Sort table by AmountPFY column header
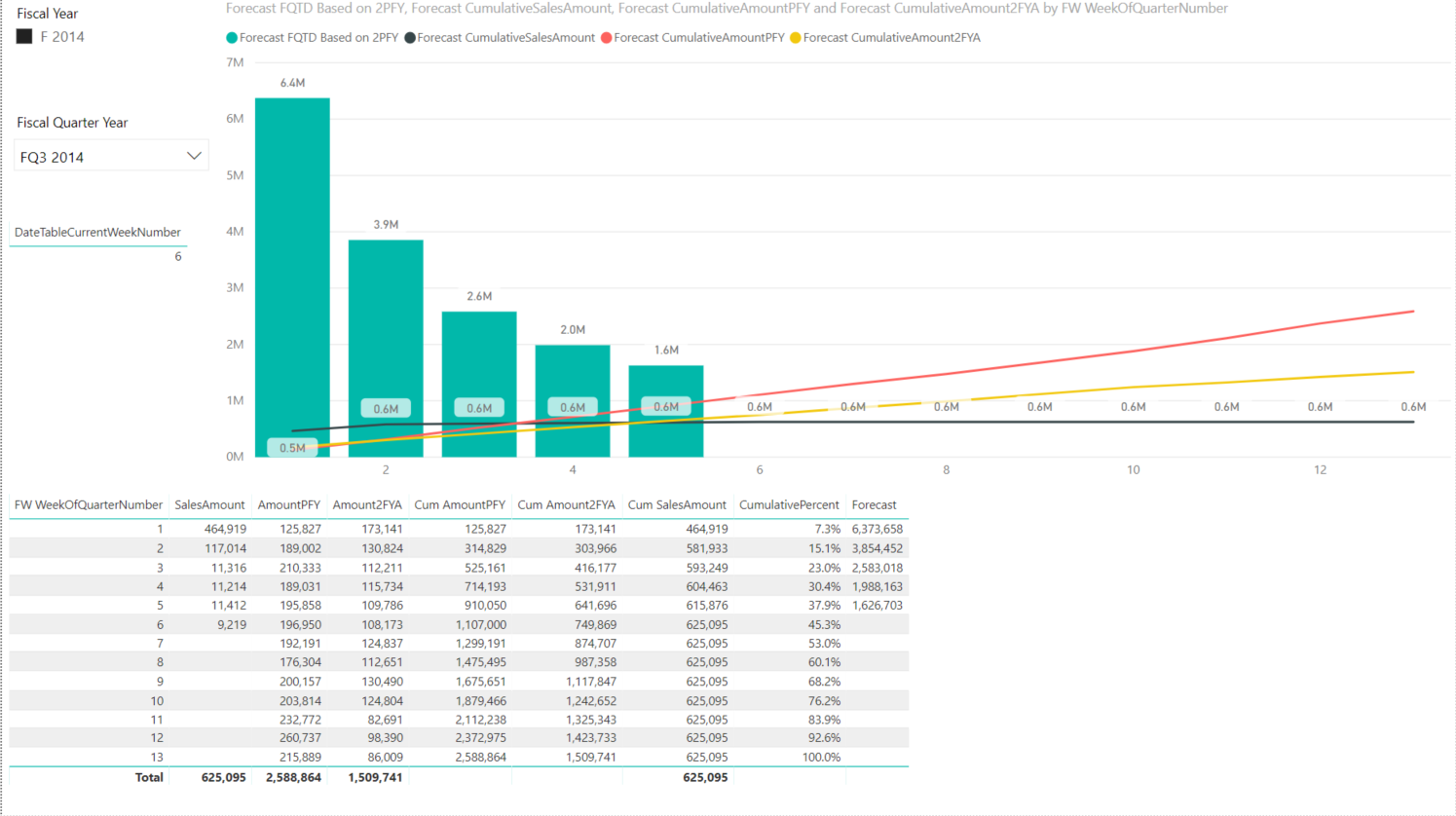The width and height of the screenshot is (1456, 816). click(288, 504)
